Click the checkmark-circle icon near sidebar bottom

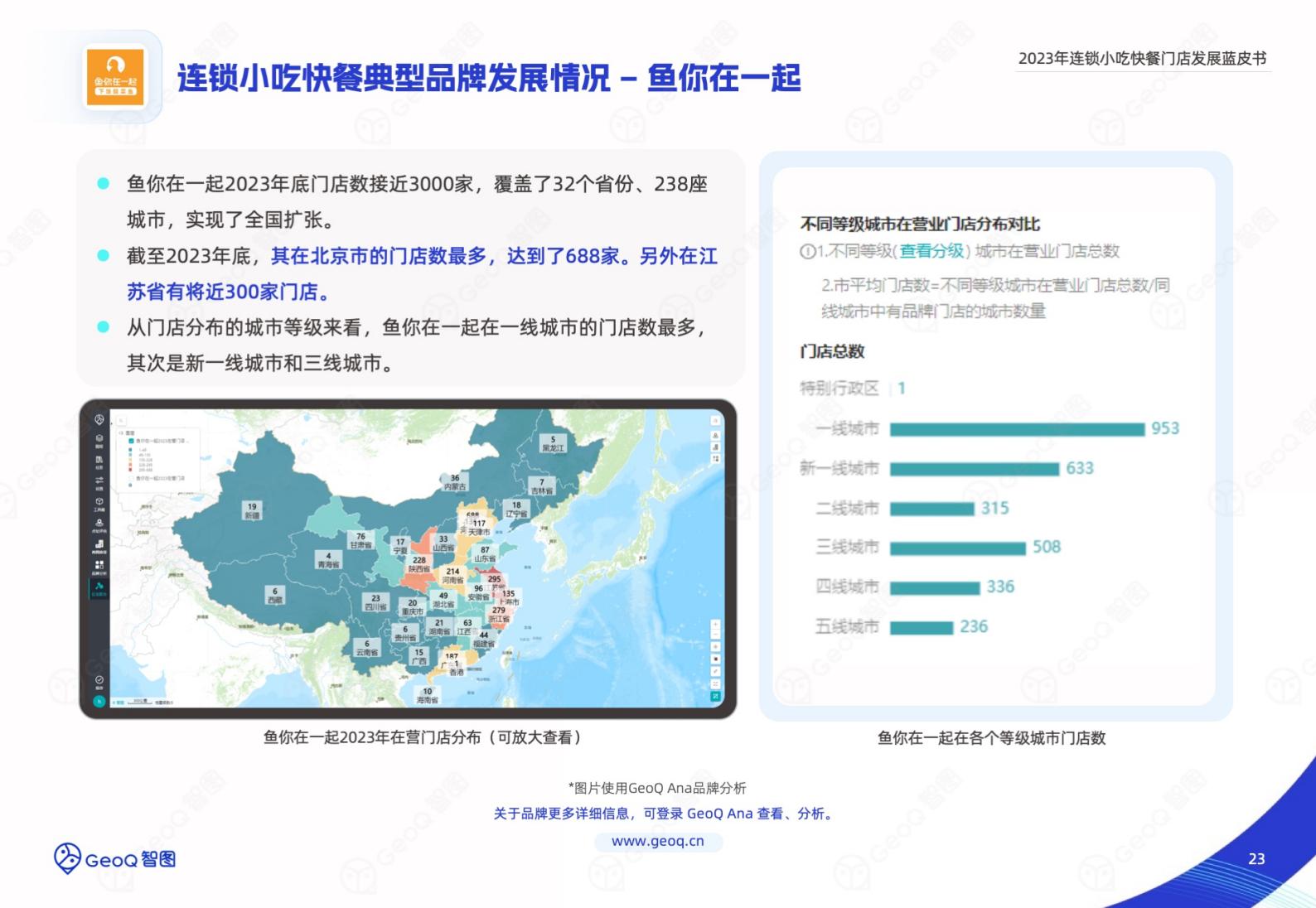(x=99, y=679)
